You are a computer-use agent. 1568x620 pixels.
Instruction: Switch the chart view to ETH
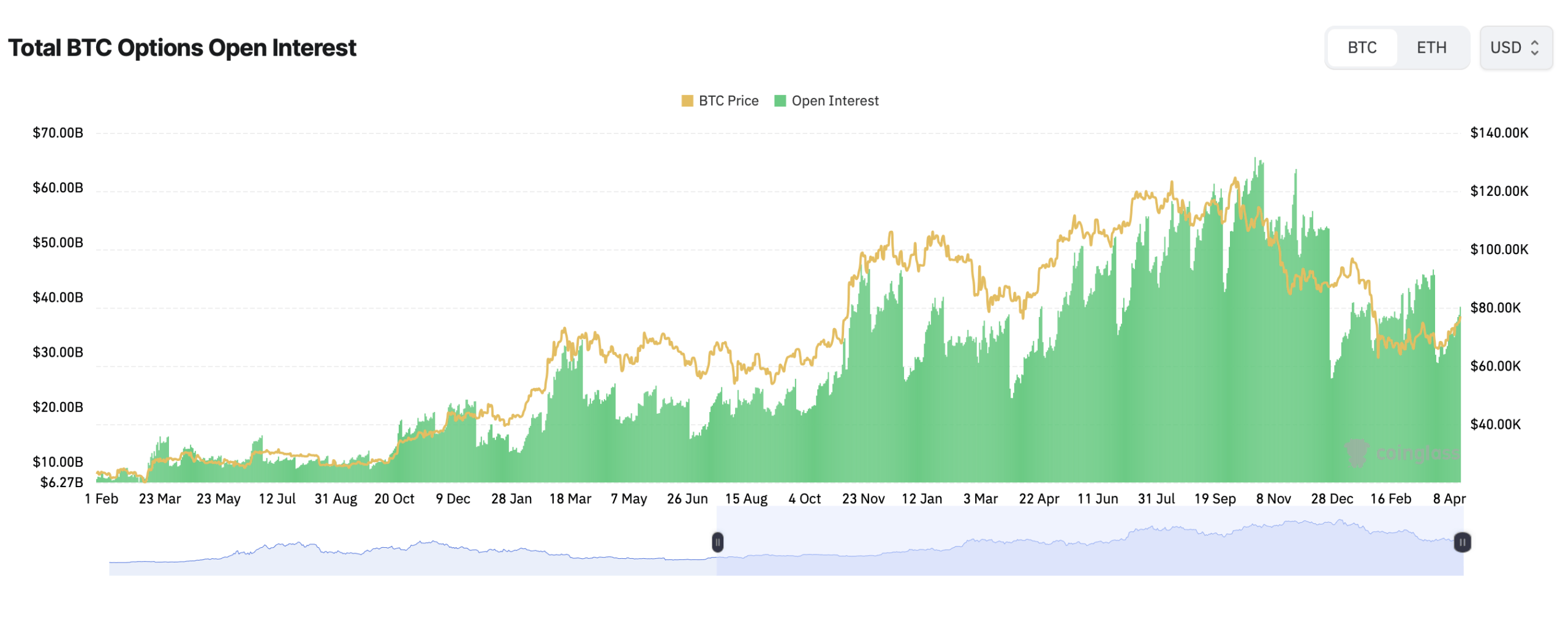(x=1432, y=47)
